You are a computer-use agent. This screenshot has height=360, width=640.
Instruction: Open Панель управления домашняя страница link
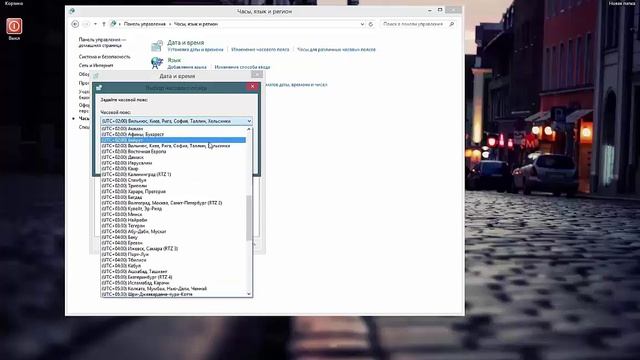102,42
